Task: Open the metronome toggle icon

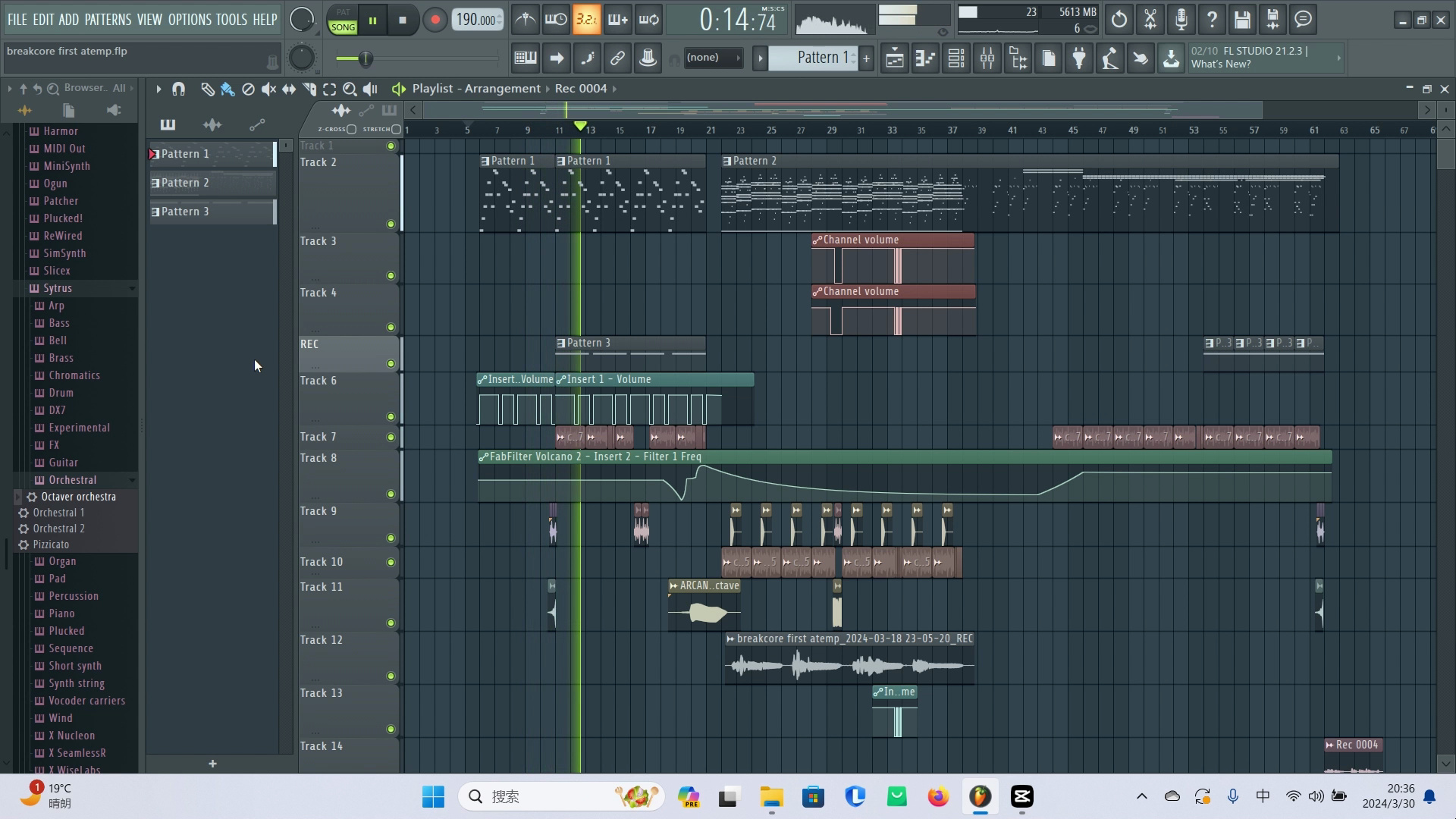Action: [525, 20]
